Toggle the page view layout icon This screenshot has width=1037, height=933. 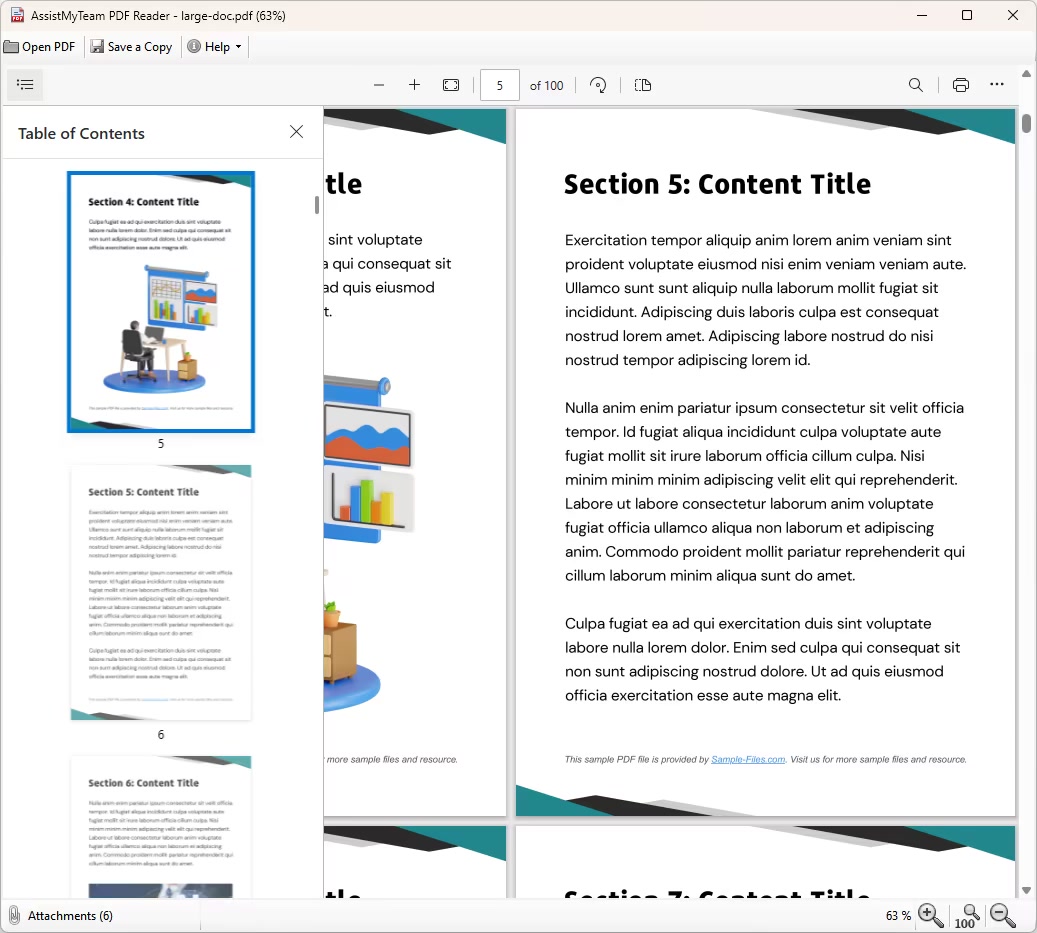point(643,85)
